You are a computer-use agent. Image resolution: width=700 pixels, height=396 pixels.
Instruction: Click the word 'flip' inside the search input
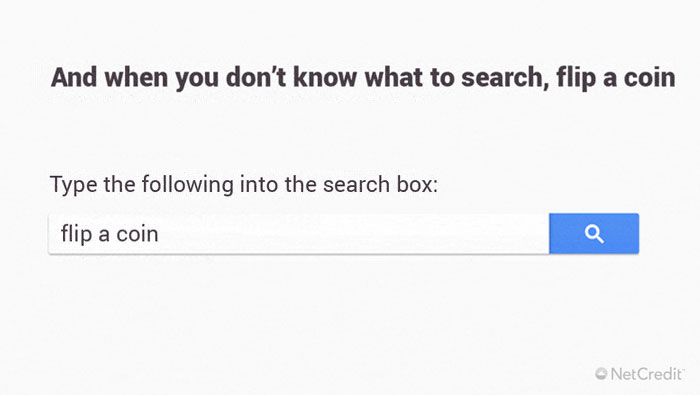click(x=76, y=234)
